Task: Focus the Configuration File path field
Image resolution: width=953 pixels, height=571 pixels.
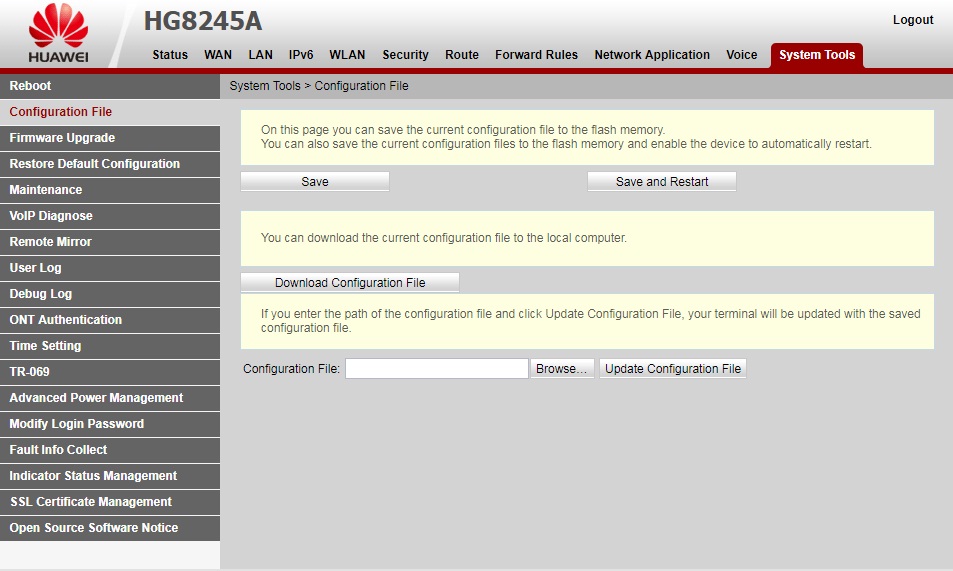Action: pos(436,369)
